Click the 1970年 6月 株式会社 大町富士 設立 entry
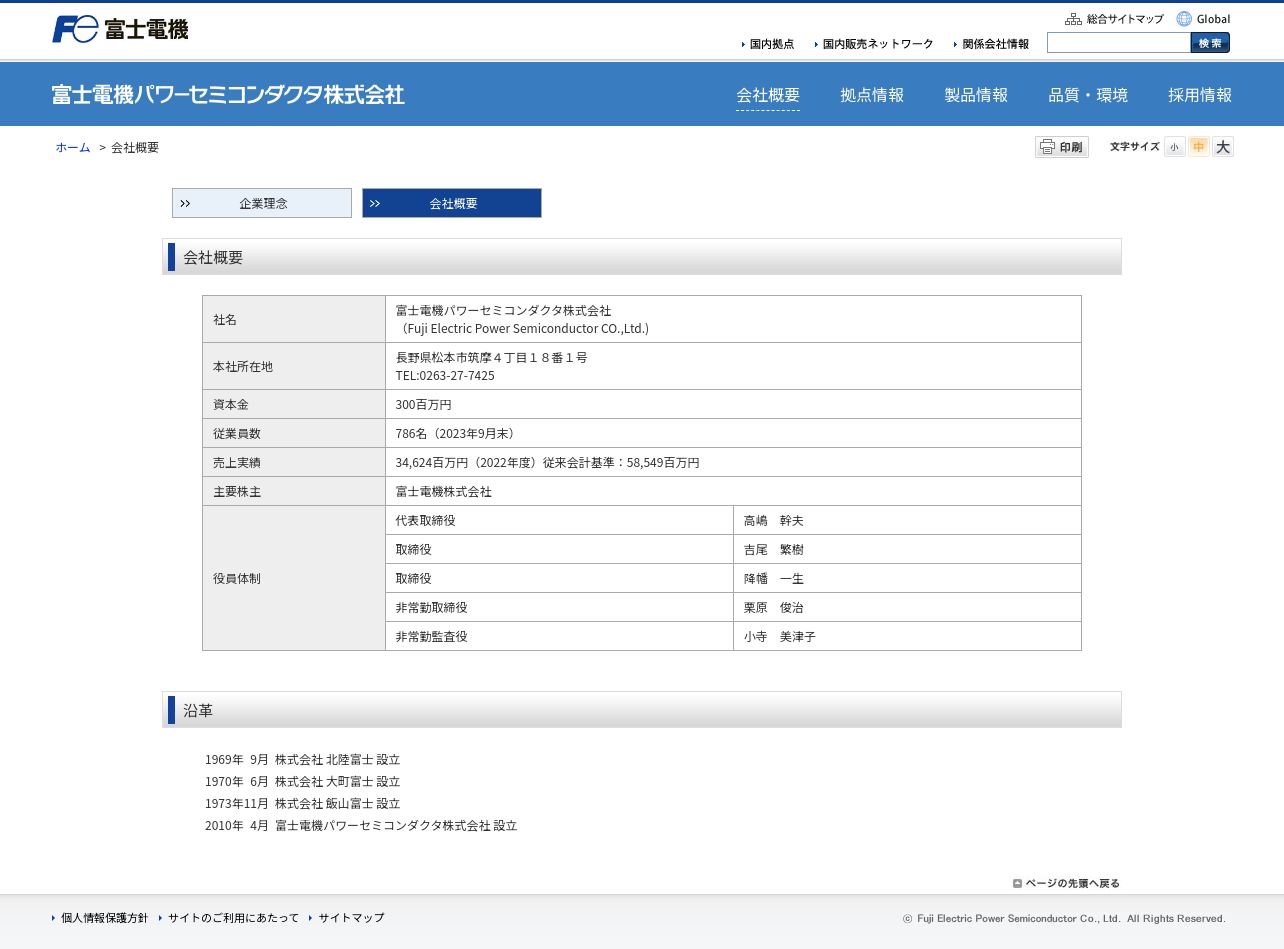 pyautogui.click(x=303, y=782)
